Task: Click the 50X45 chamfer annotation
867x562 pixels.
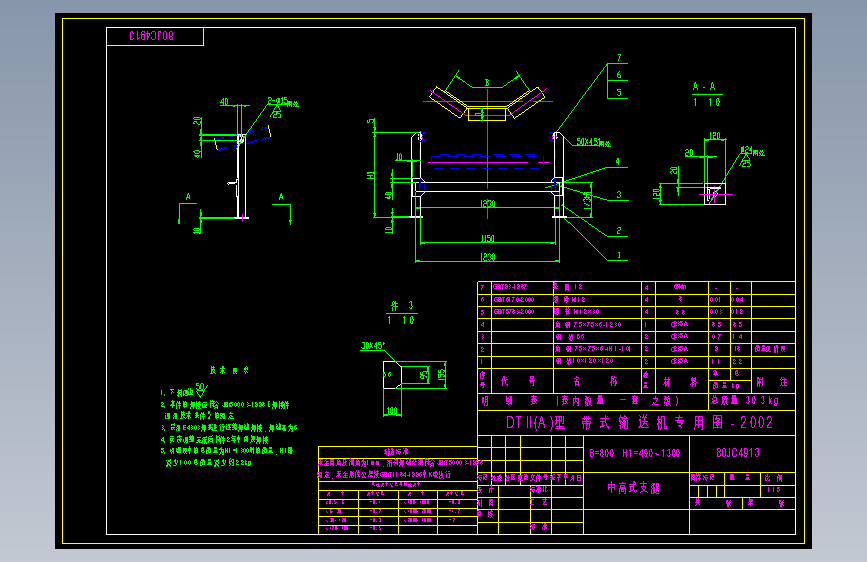Action: click(593, 142)
